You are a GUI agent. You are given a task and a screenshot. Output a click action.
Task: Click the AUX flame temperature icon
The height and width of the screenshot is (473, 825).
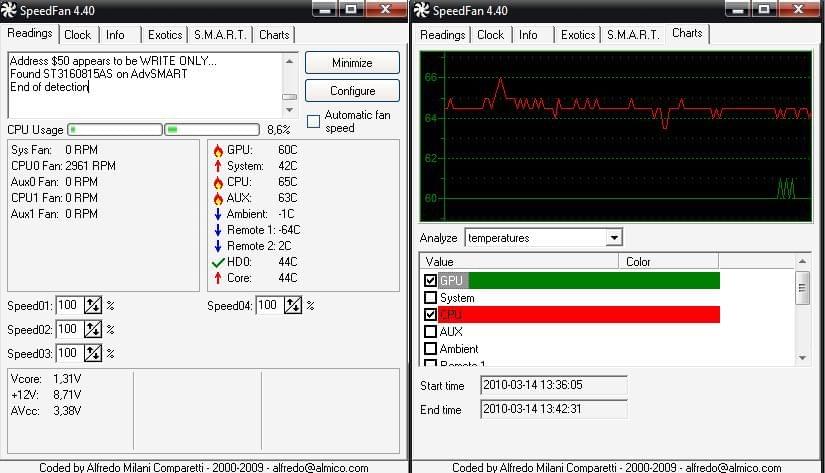[218, 198]
